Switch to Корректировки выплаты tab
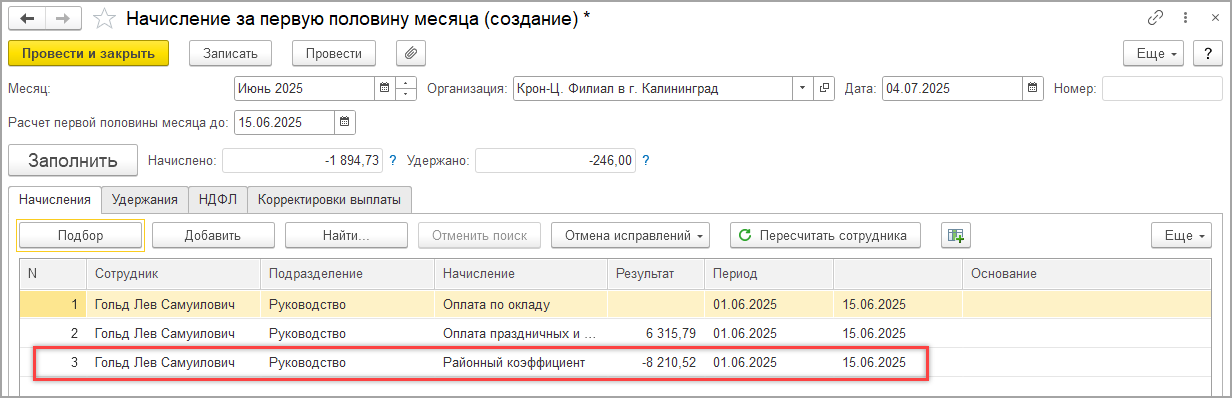Viewport: 1232px width, 398px height. pos(329,199)
